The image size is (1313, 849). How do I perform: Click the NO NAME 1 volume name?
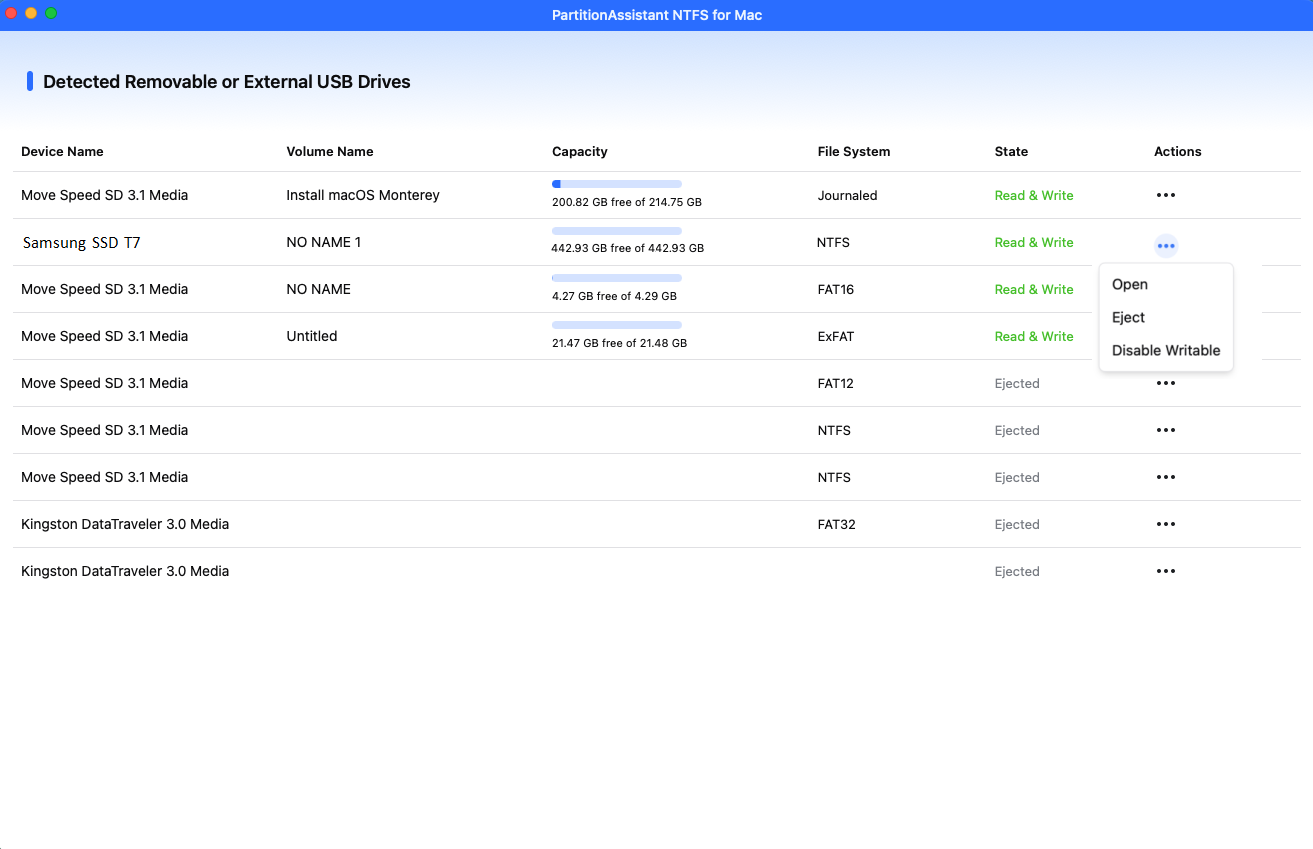[322, 242]
